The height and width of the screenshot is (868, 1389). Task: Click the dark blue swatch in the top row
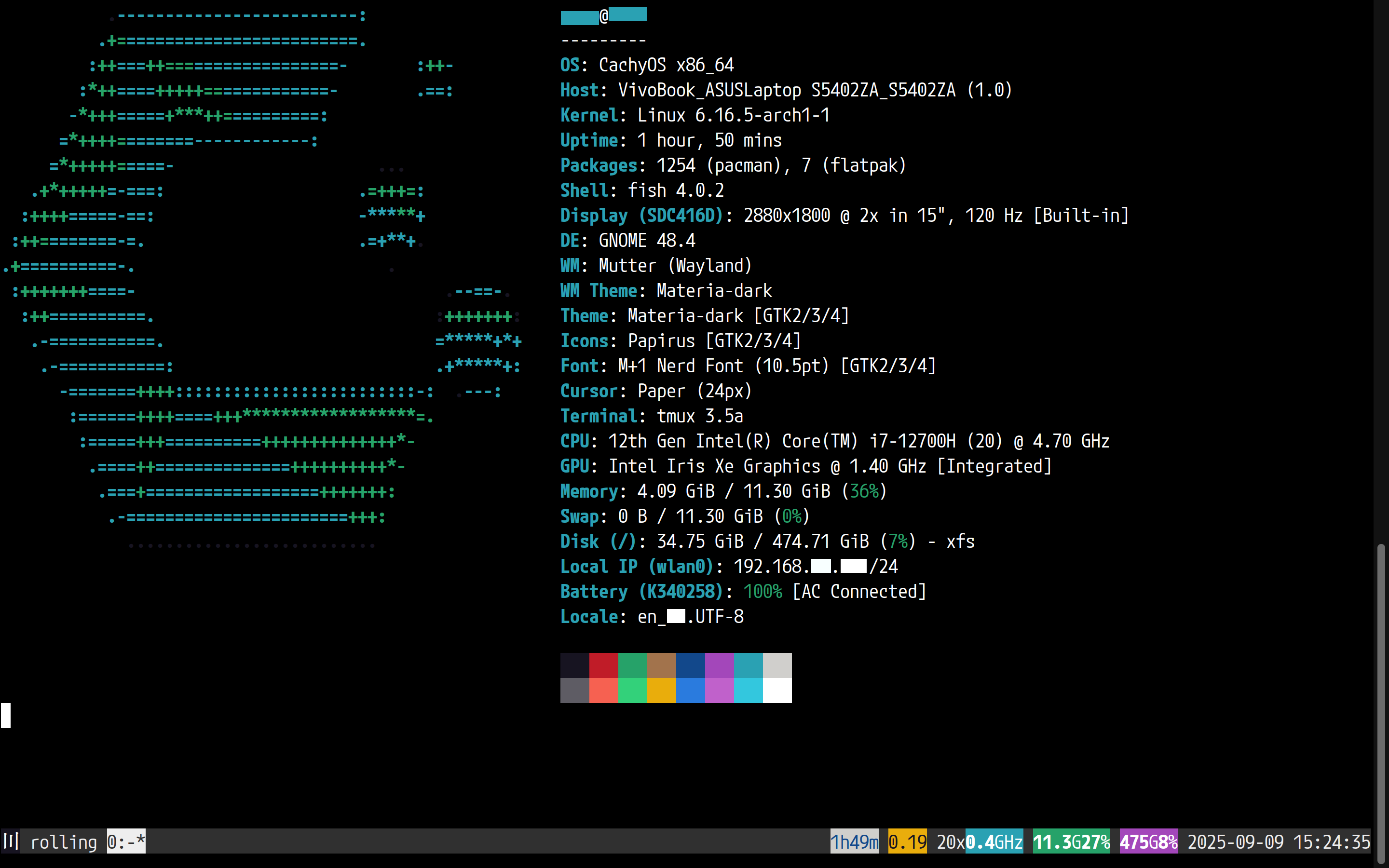691,665
